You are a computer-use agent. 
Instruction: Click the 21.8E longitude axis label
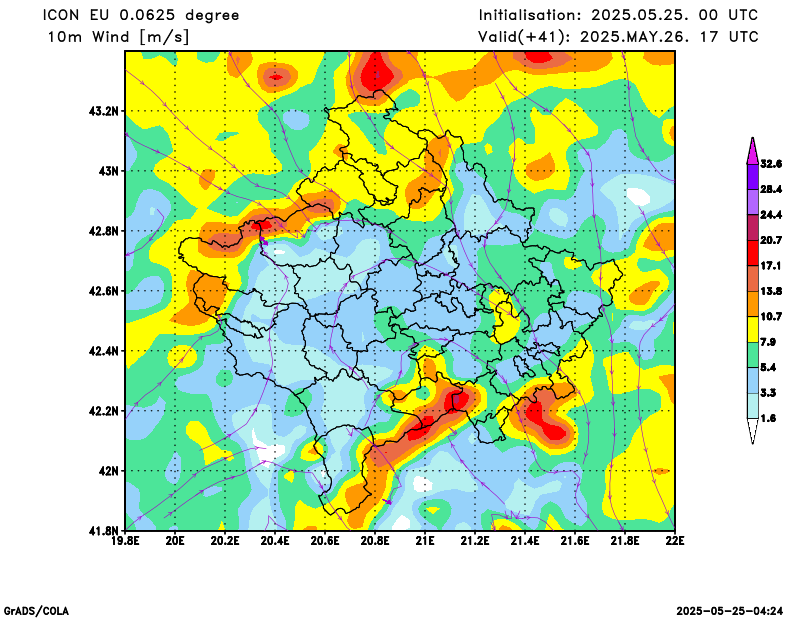click(x=626, y=540)
